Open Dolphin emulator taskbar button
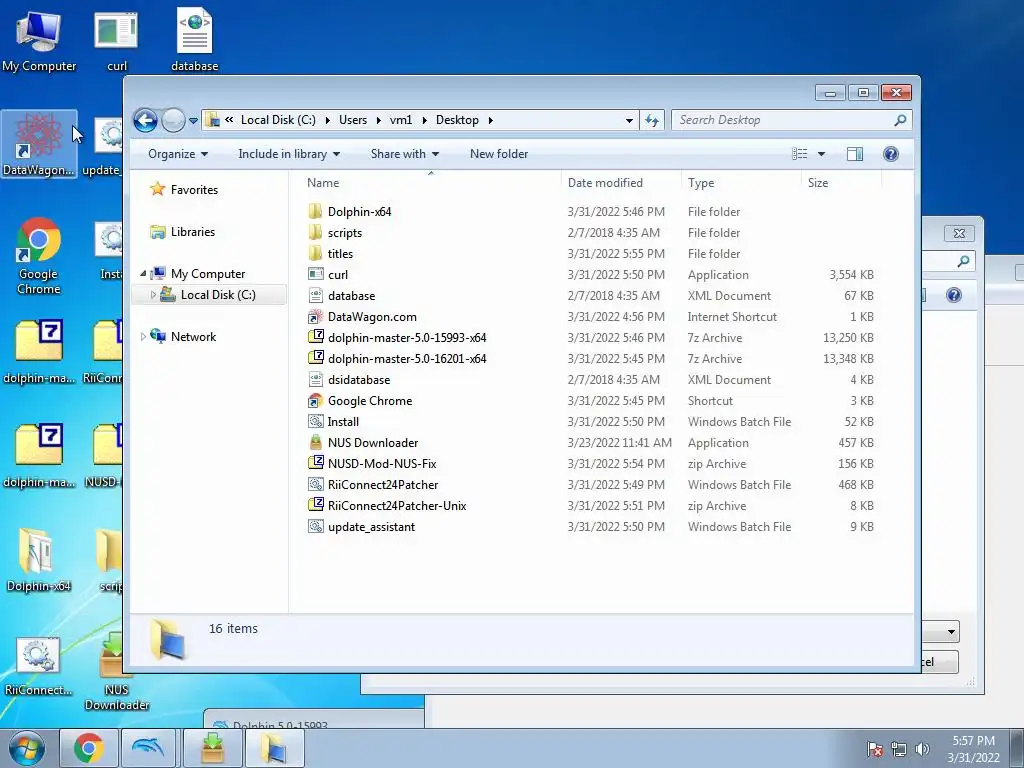 tap(149, 748)
